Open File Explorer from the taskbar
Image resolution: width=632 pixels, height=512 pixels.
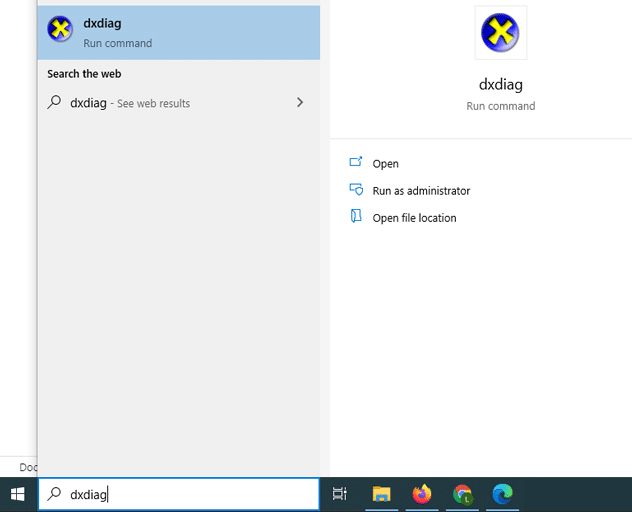click(x=381, y=494)
